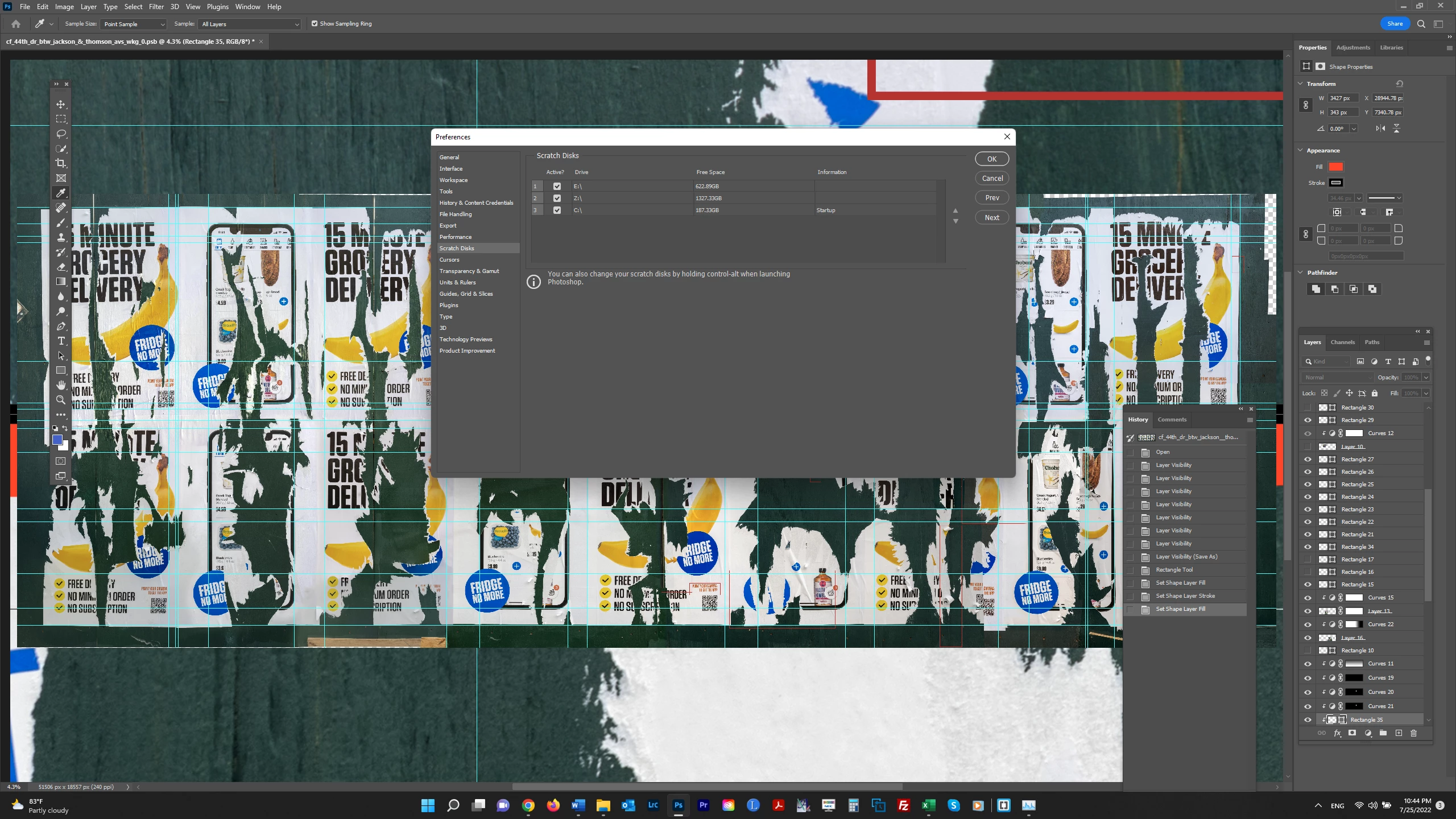Select the Crop tool
1456x819 pixels.
click(61, 164)
